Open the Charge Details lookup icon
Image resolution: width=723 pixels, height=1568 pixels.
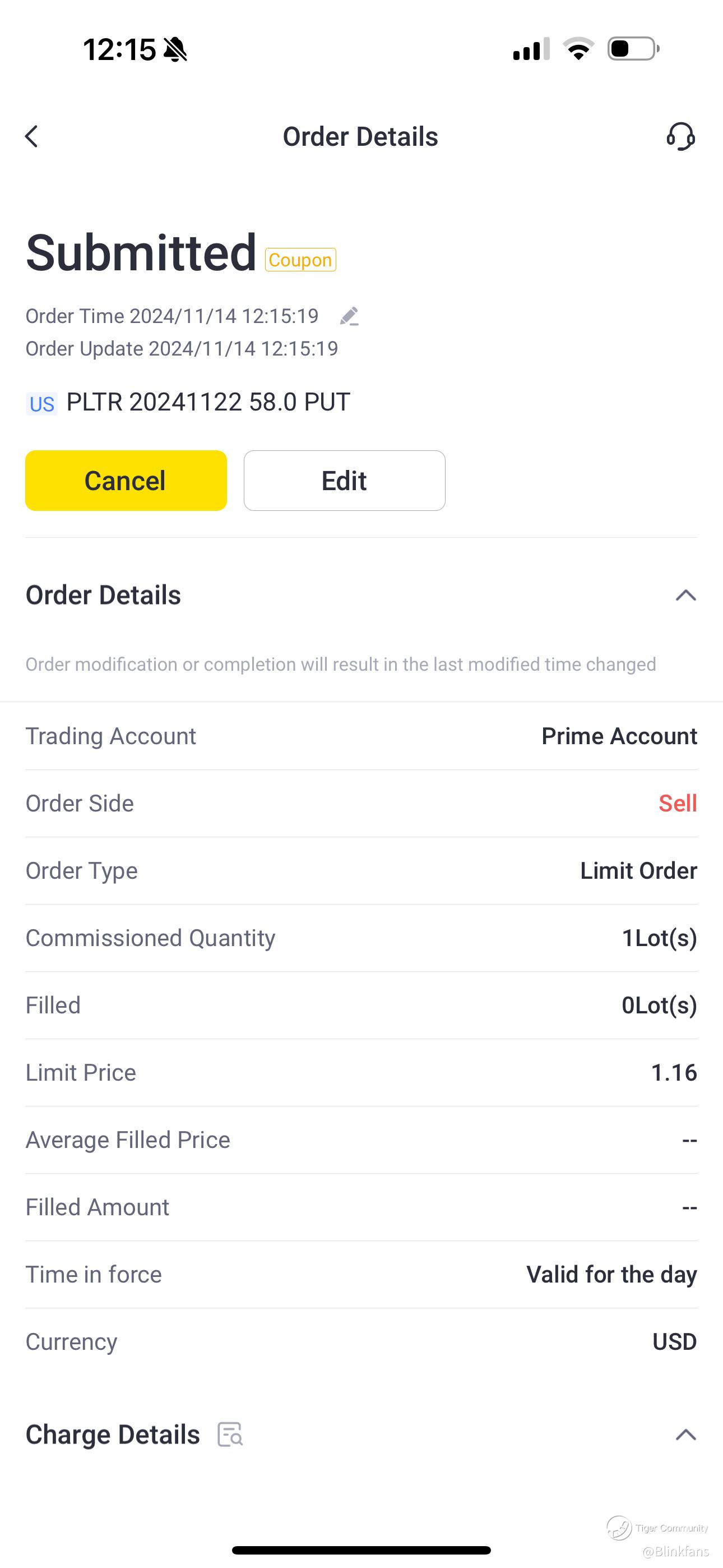(230, 1435)
